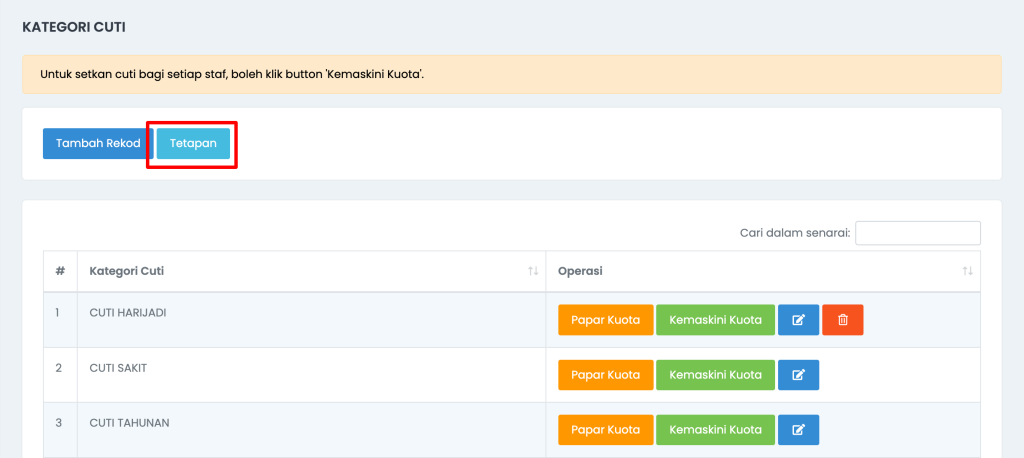
Task: Select the CUTI HARIJADI row text
Action: pos(128,313)
